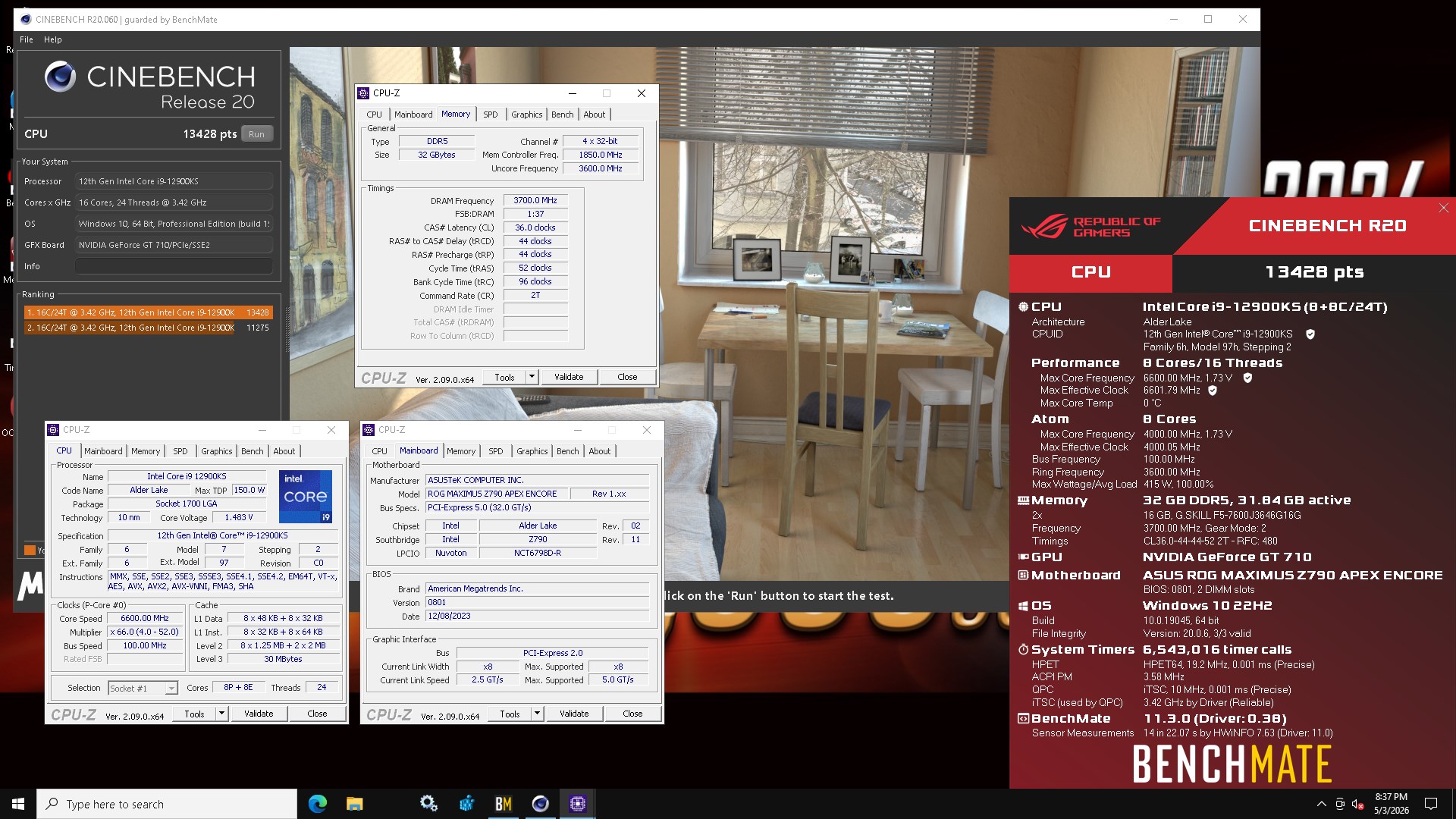
Task: Select ranking row scoring 11275
Action: 148,328
